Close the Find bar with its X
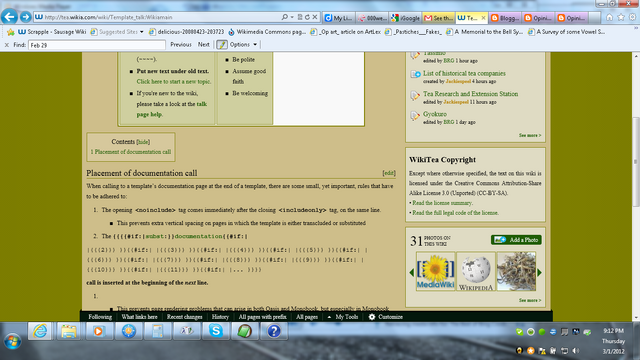Image resolution: width=640 pixels, height=360 pixels. [7, 45]
